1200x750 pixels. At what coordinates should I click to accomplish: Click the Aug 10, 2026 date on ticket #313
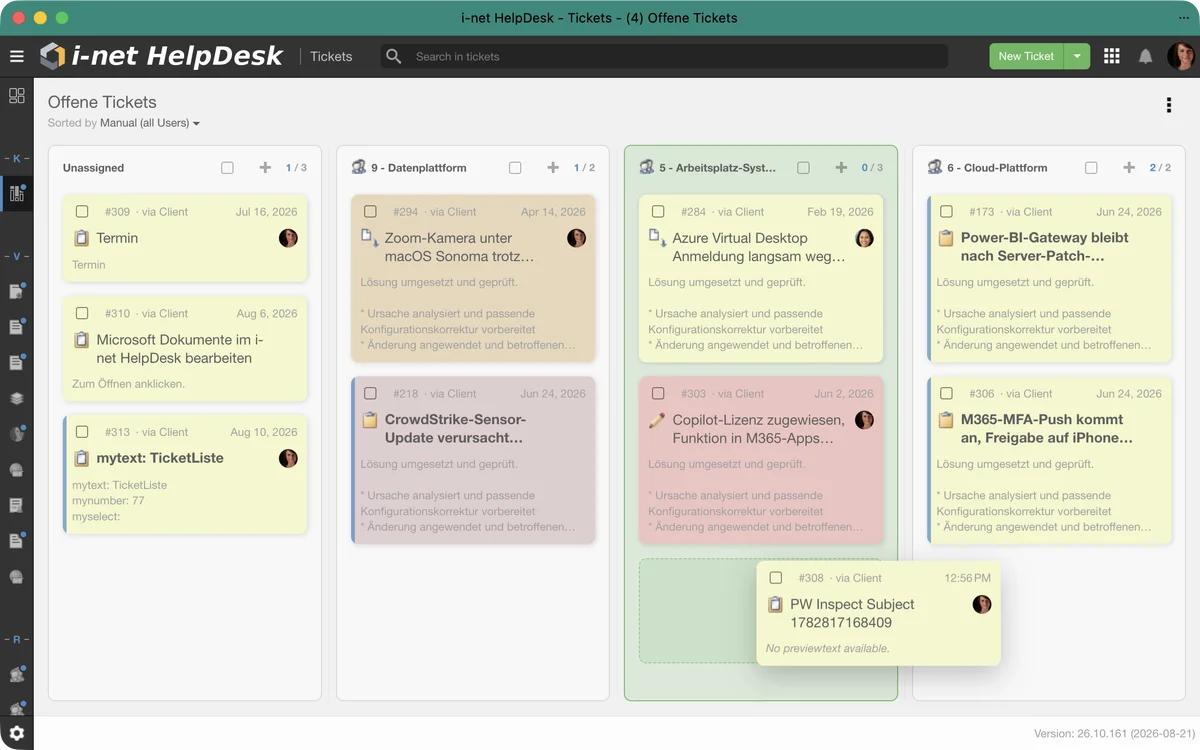264,432
